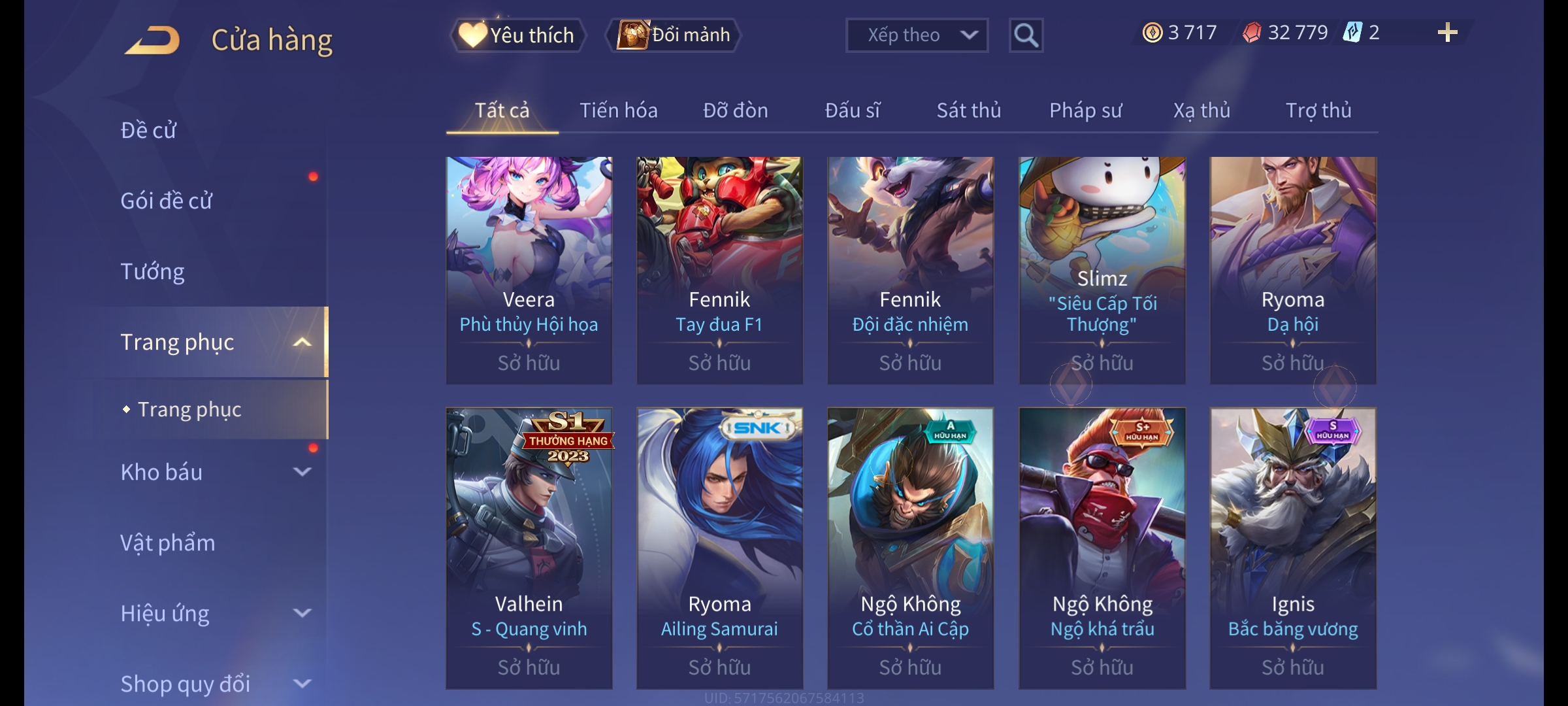The height and width of the screenshot is (706, 1568).
Task: Expand the Kho báu sidebar section
Action: [302, 472]
